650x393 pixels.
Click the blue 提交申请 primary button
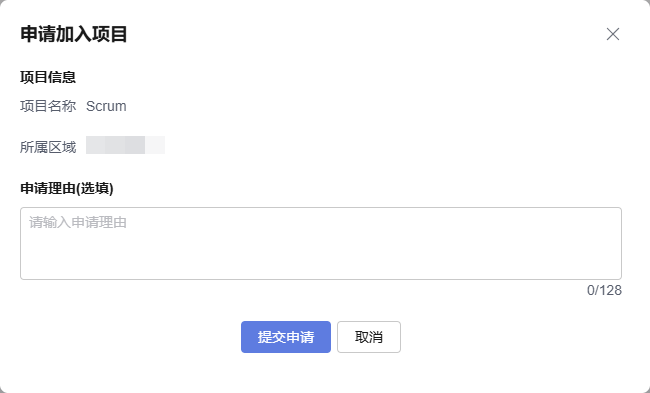click(x=286, y=337)
